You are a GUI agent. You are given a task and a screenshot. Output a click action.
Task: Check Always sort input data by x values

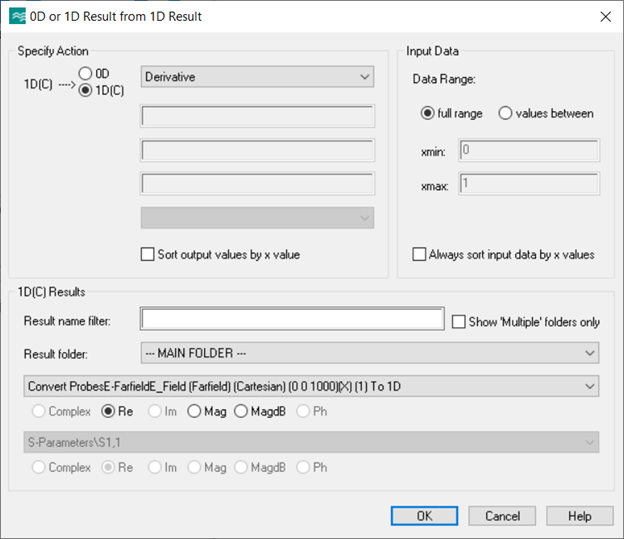tap(419, 254)
